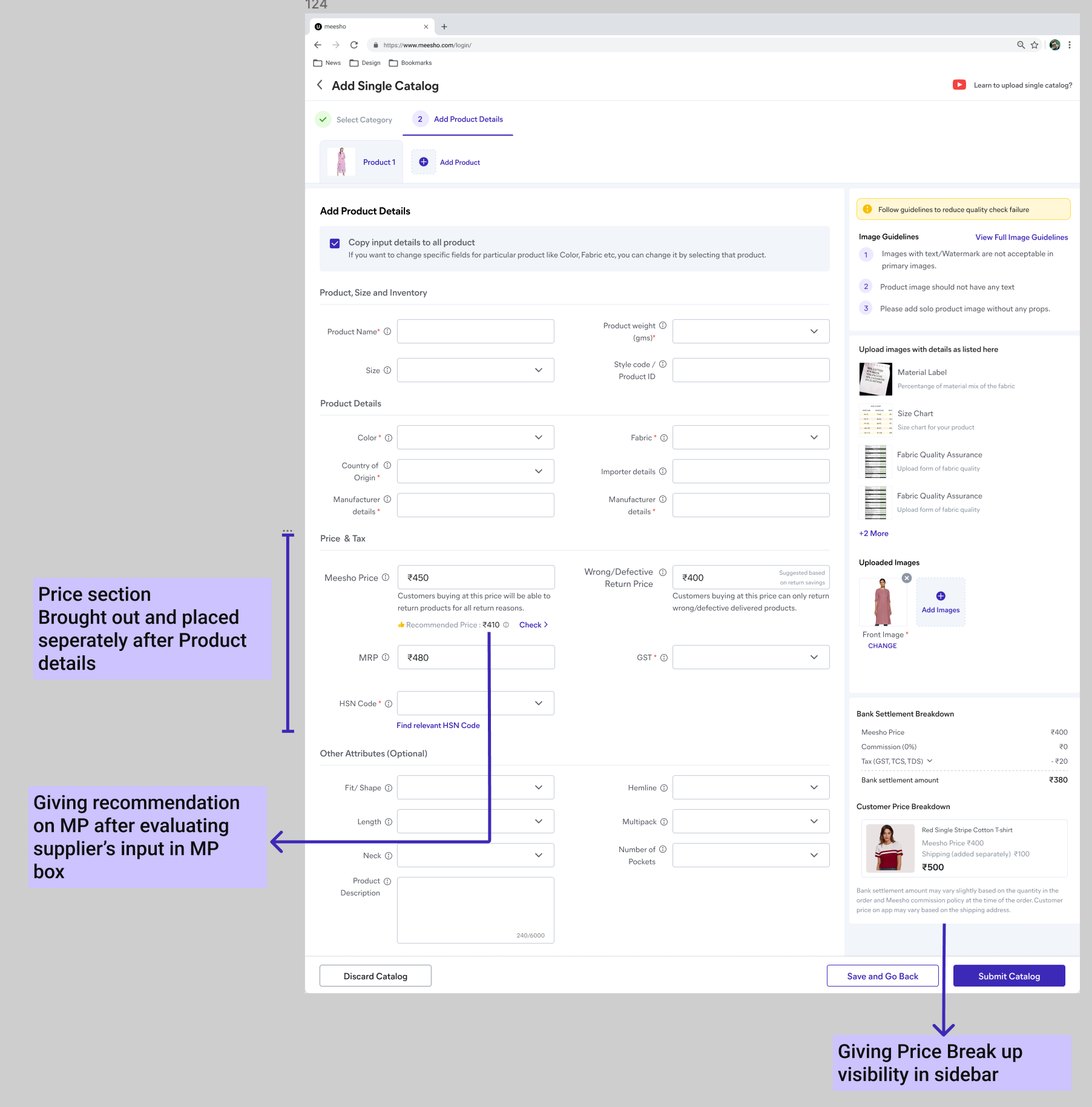Viewport: 1092px width, 1107px height.
Task: Open the Bookmarks folder
Action: 410,63
